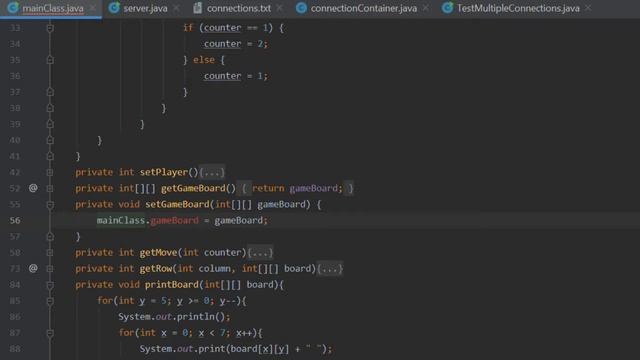The width and height of the screenshot is (640, 360).
Task: Click the setPlayer method name
Action: (164, 172)
